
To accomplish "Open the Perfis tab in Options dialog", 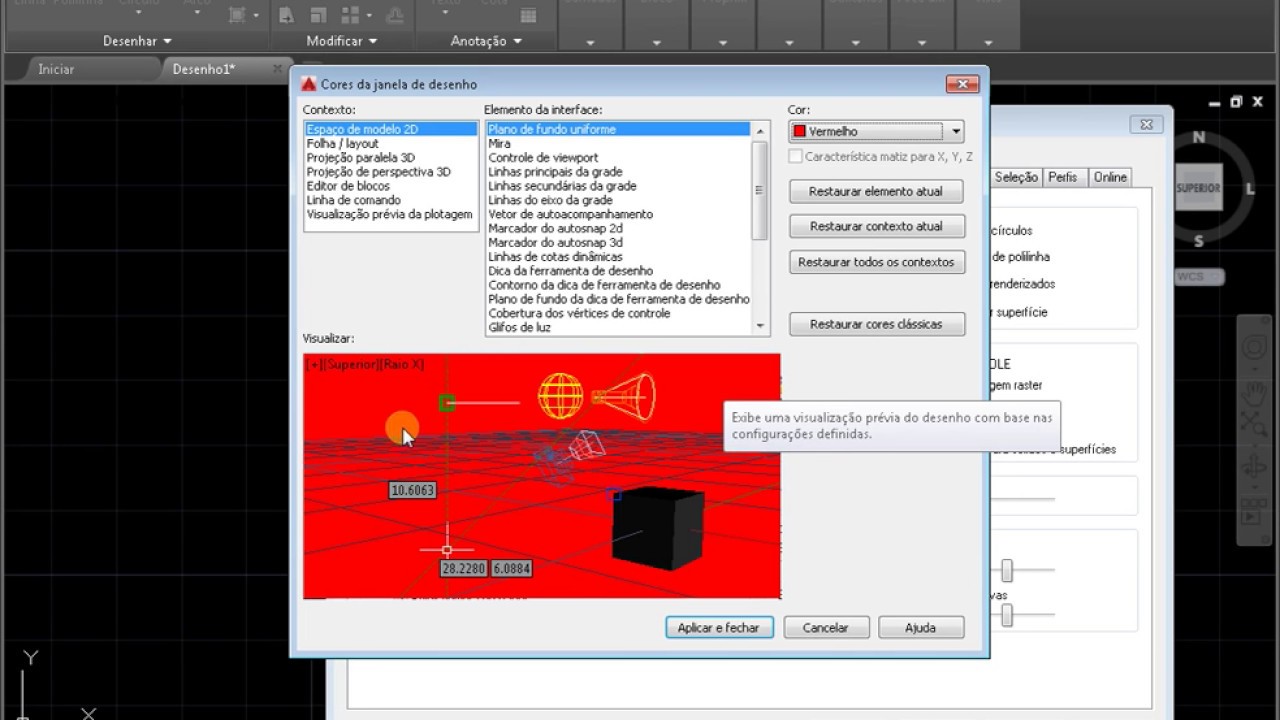I will (1063, 177).
